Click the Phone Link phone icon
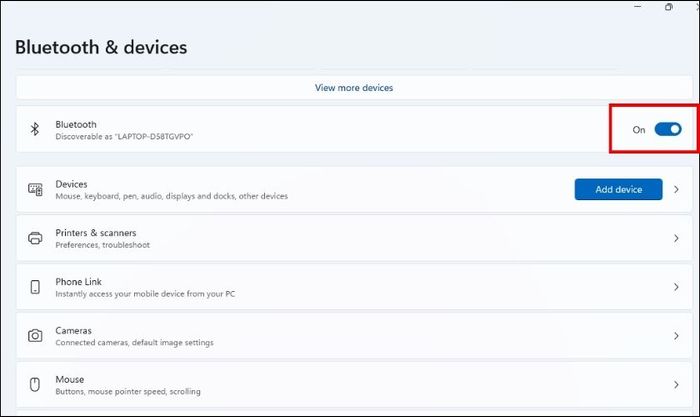 [35, 287]
